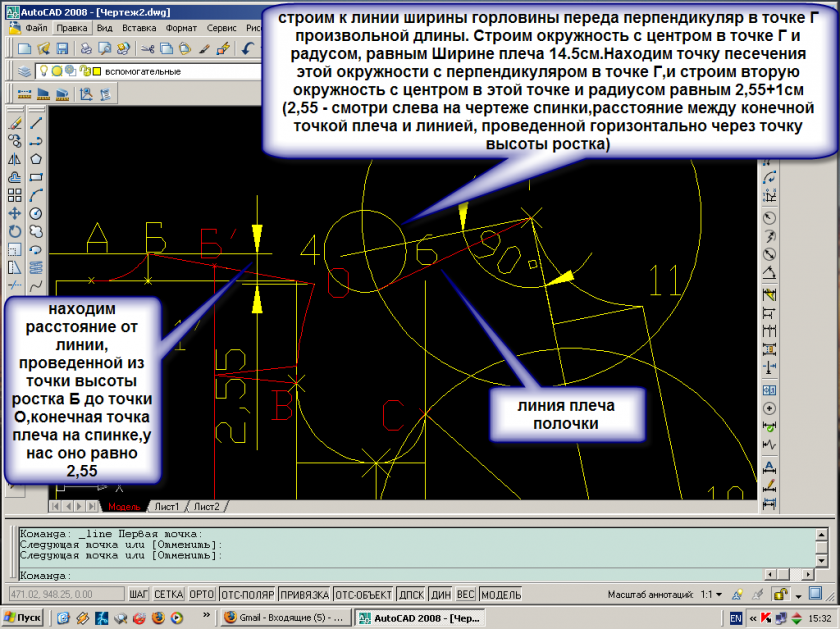The height and width of the screenshot is (629, 840).
Task: Open the Layer Properties Manager icon
Action: [x=24, y=71]
